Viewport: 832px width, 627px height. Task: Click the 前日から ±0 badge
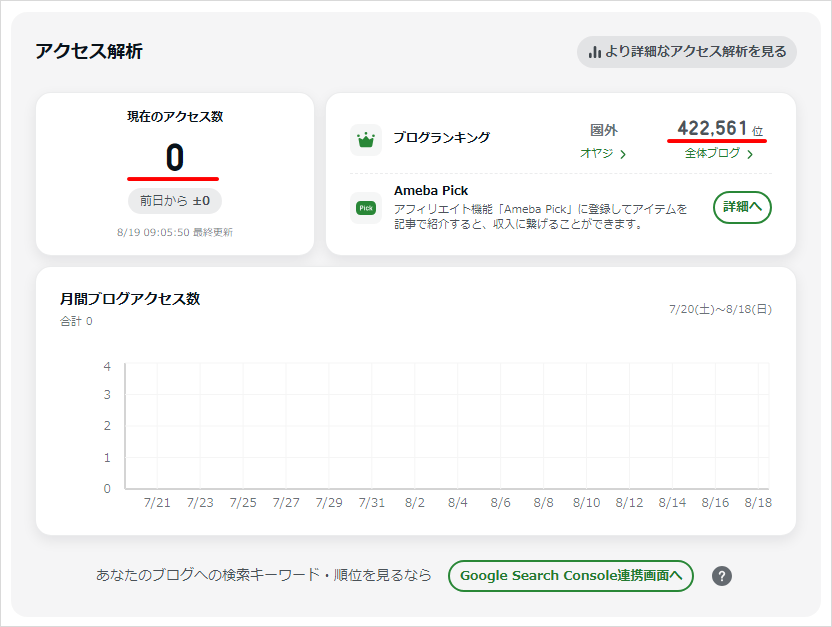tap(175, 201)
